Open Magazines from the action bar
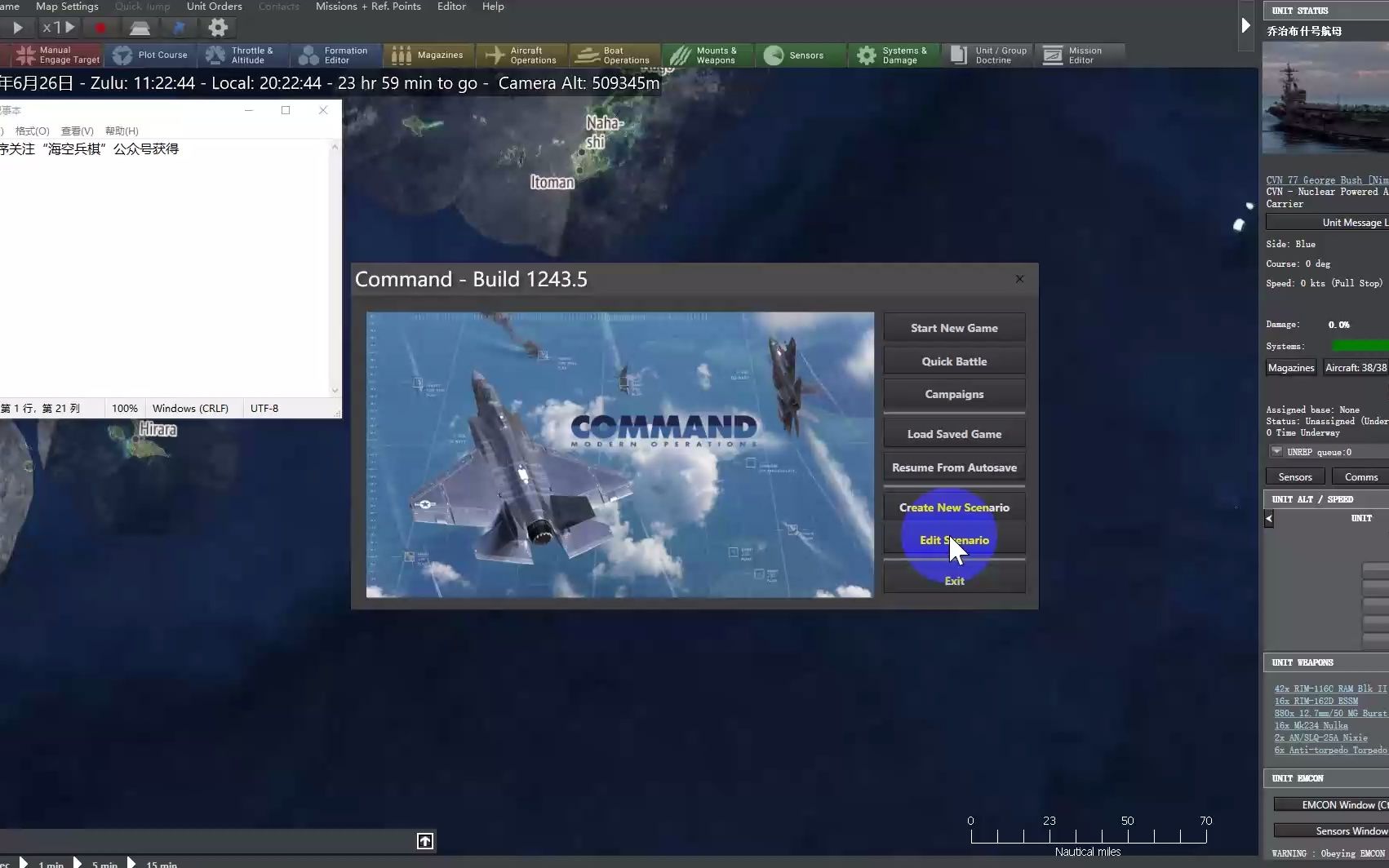1389x868 pixels. coord(428,55)
